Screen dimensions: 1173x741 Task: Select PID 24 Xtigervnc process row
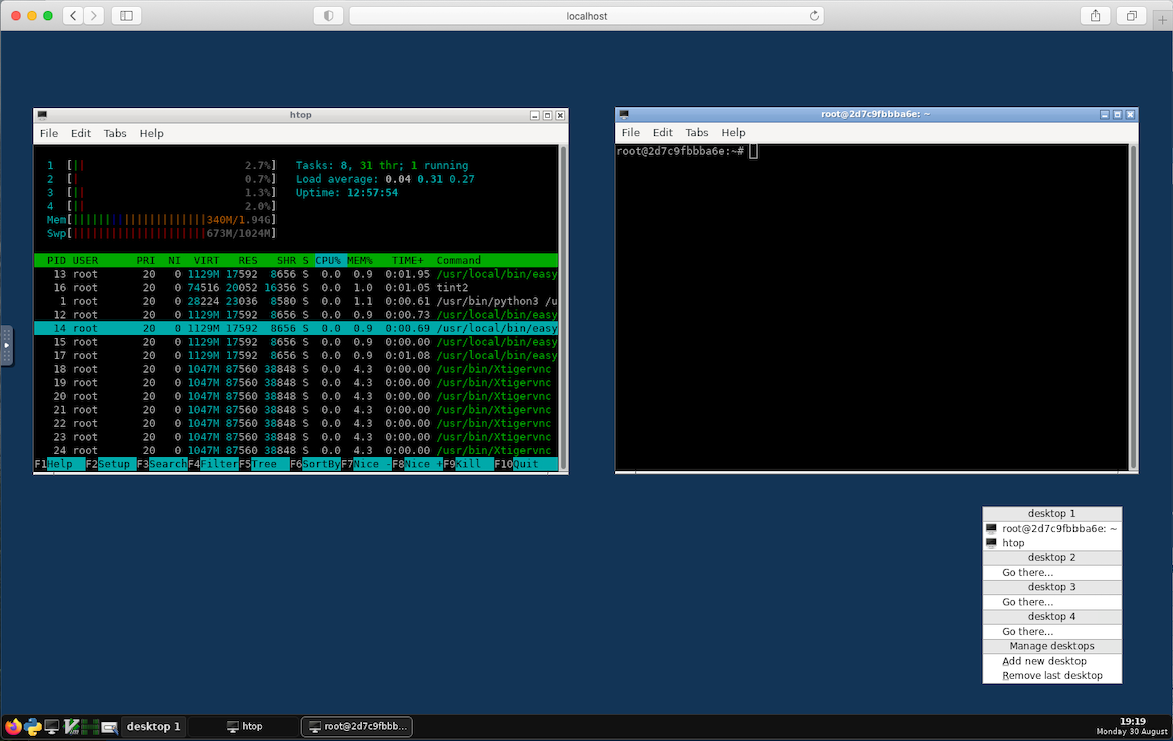point(295,450)
